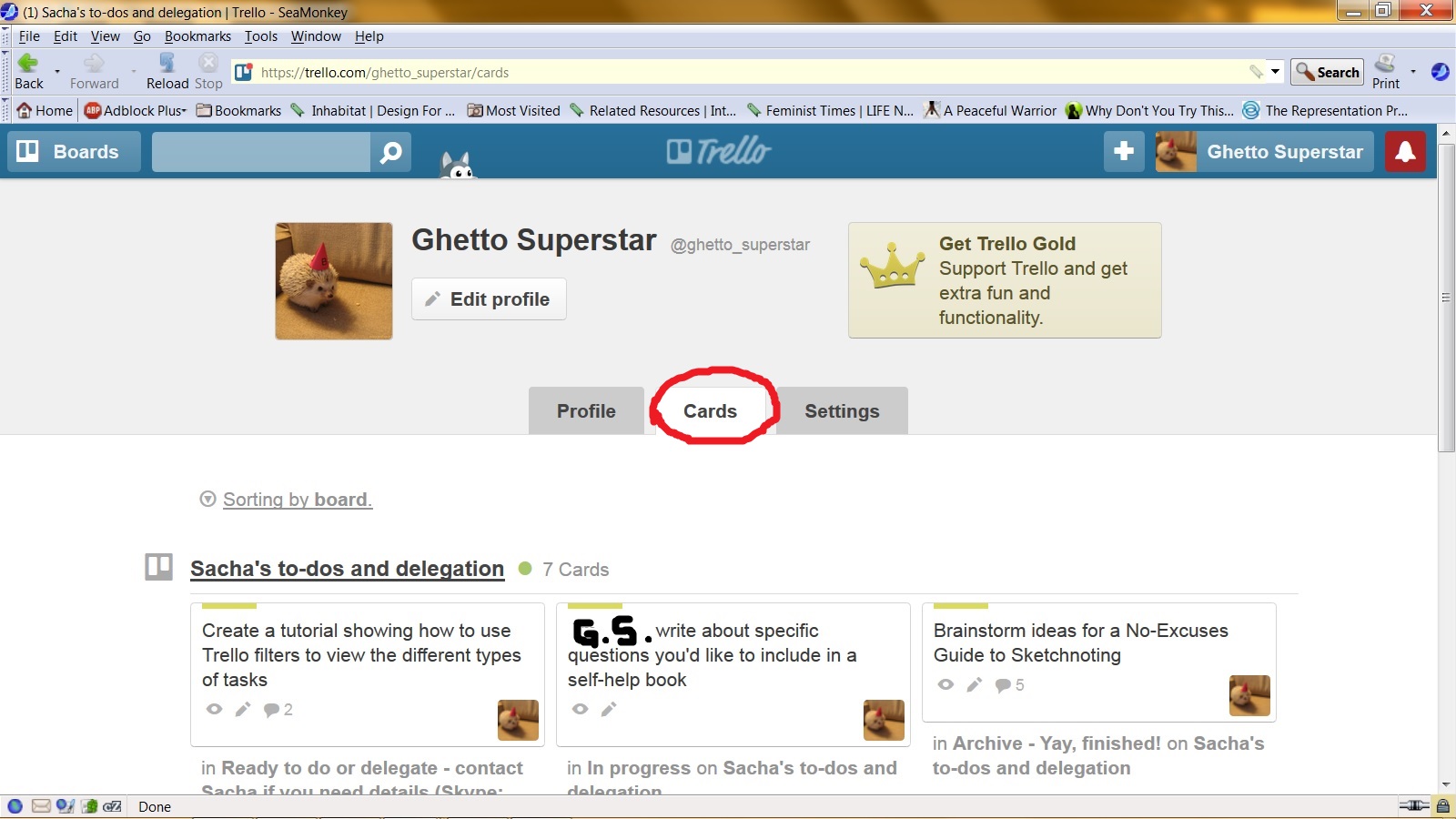Click the Get Trello Gold promo box

tap(1005, 280)
